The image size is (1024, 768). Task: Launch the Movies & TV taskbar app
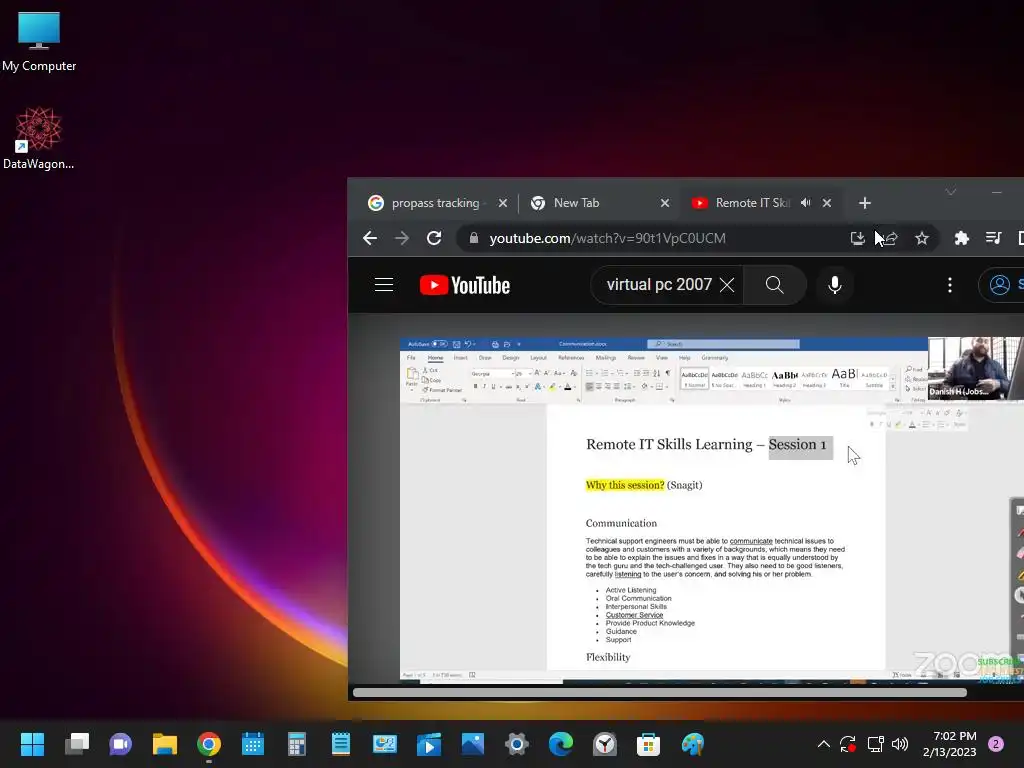[x=429, y=744]
